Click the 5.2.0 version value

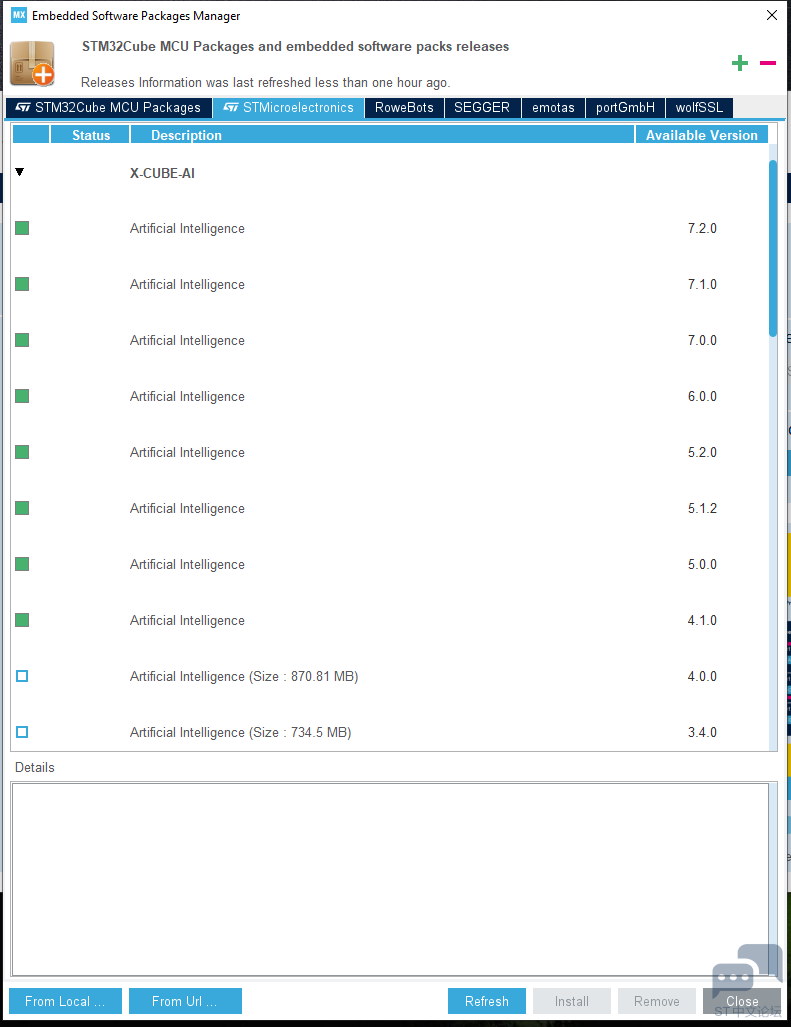tap(702, 452)
